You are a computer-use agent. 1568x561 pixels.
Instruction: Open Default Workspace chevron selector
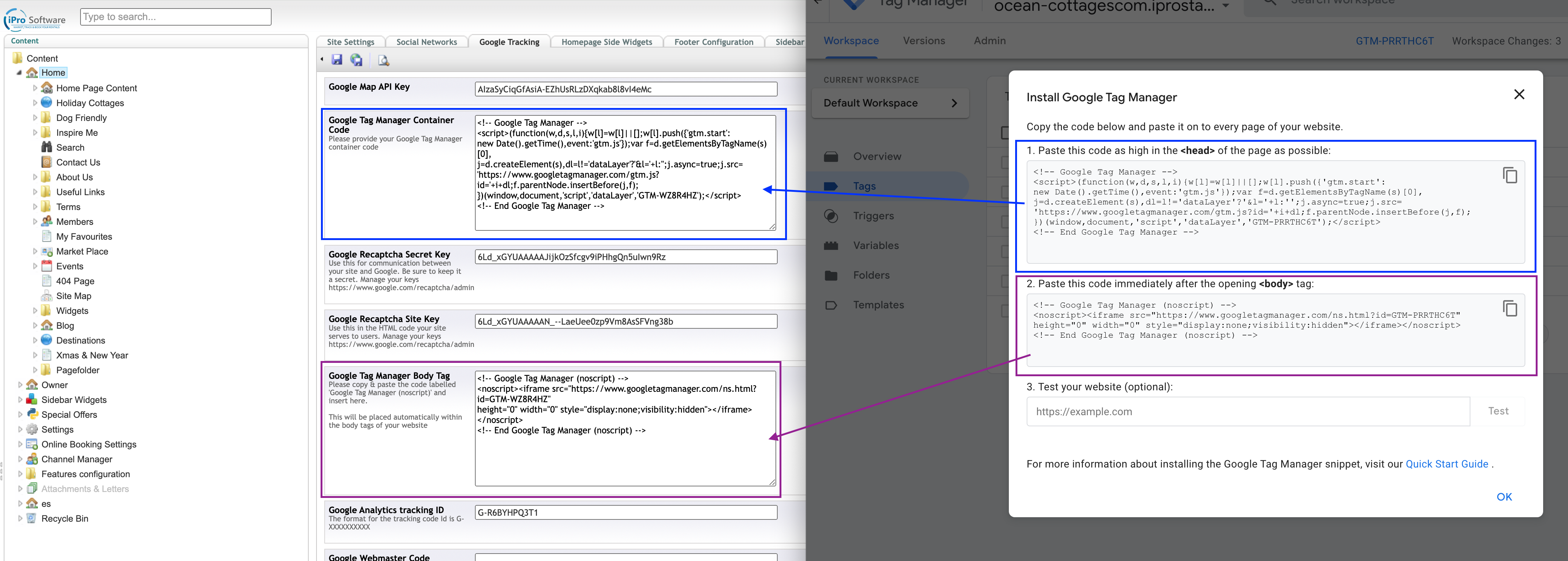tap(953, 104)
